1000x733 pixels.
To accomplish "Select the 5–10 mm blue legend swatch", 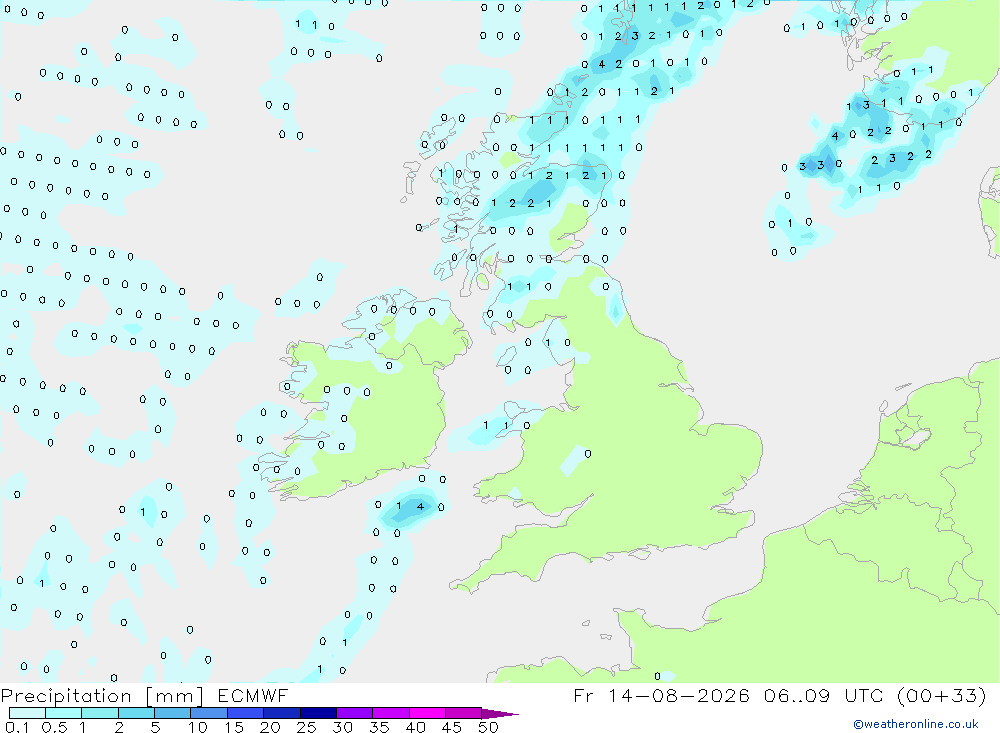I will [172, 713].
